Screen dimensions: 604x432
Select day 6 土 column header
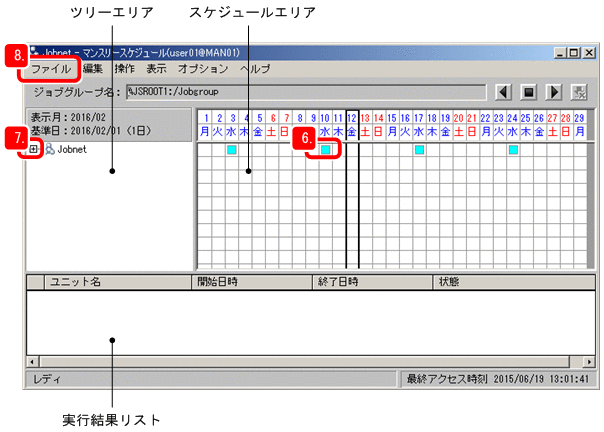(272, 125)
